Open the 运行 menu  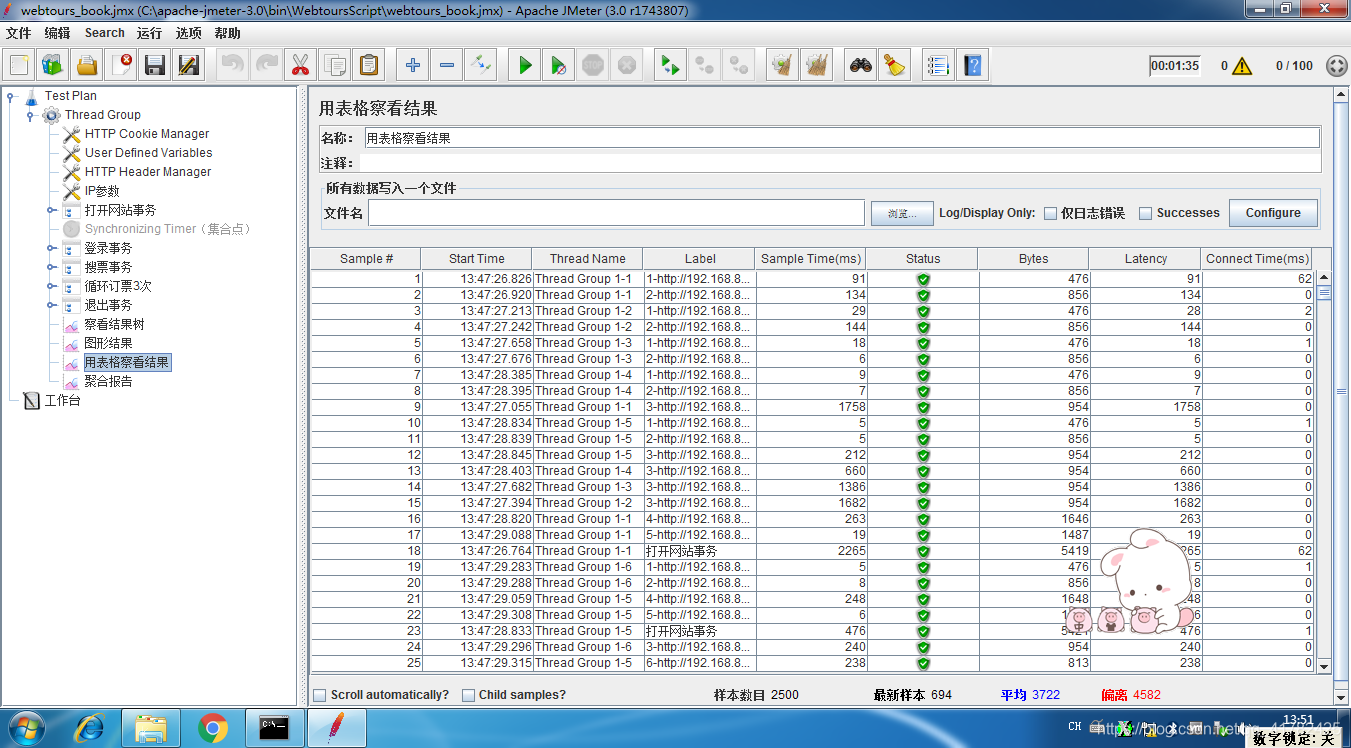coord(149,33)
